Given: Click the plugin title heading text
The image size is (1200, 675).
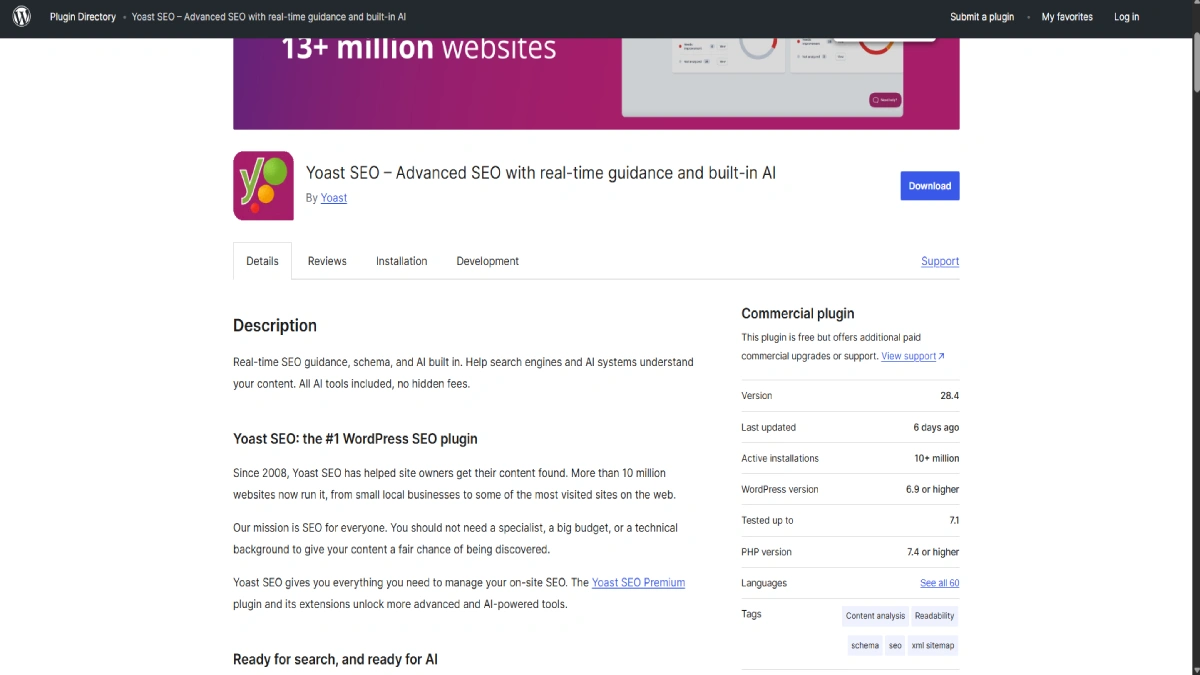Looking at the screenshot, I should tap(541, 173).
